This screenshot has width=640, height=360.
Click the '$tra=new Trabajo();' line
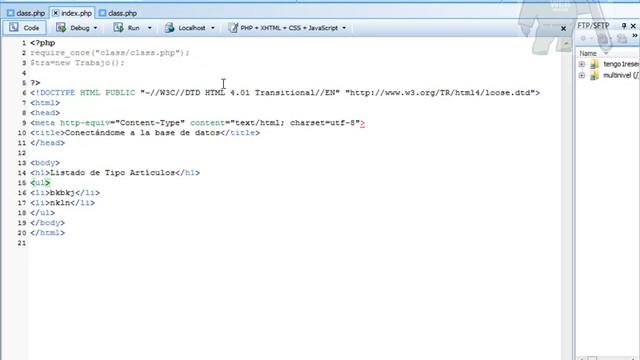[x=77, y=63]
